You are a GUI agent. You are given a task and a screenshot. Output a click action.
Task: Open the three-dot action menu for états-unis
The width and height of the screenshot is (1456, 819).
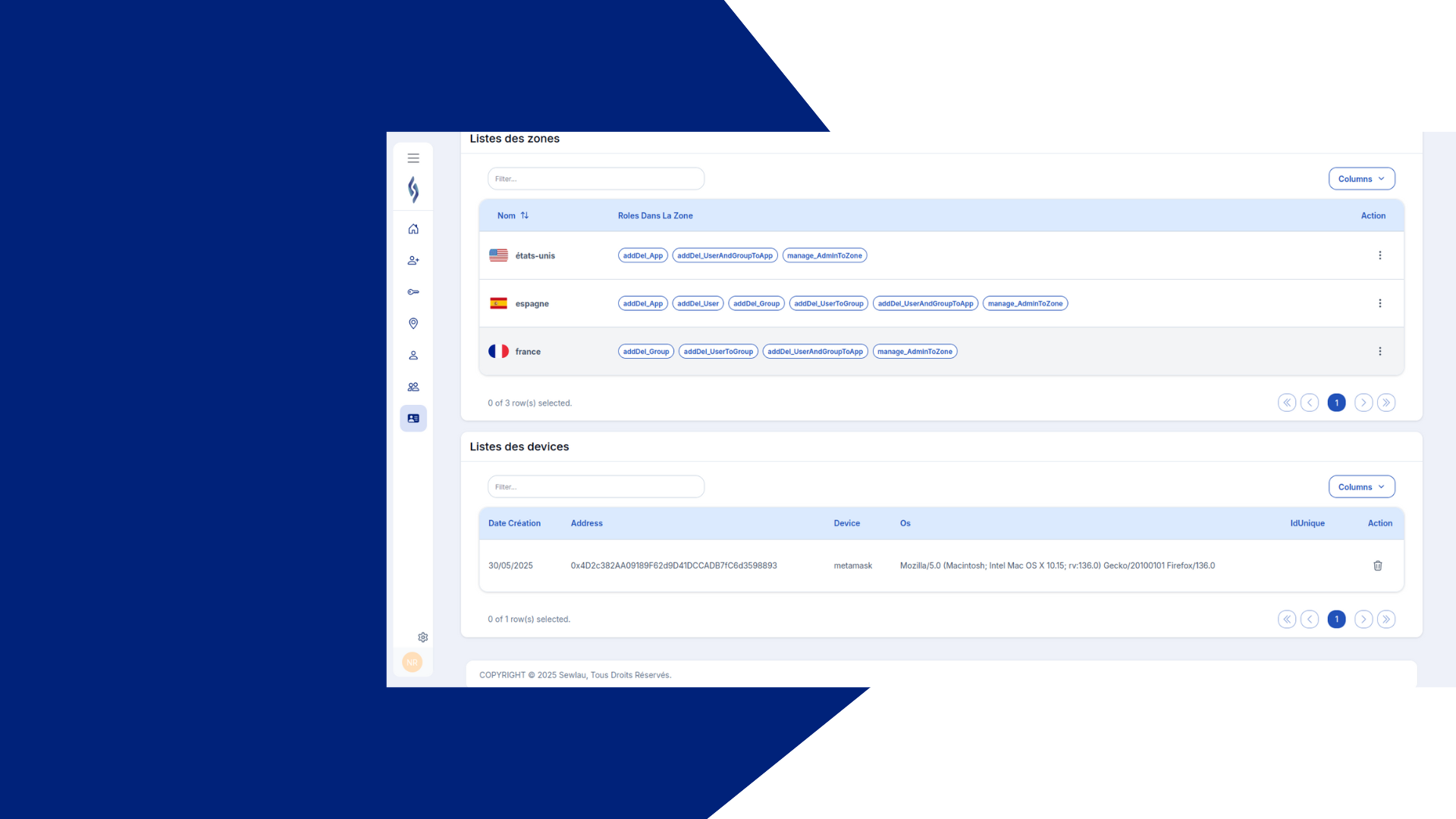point(1379,256)
